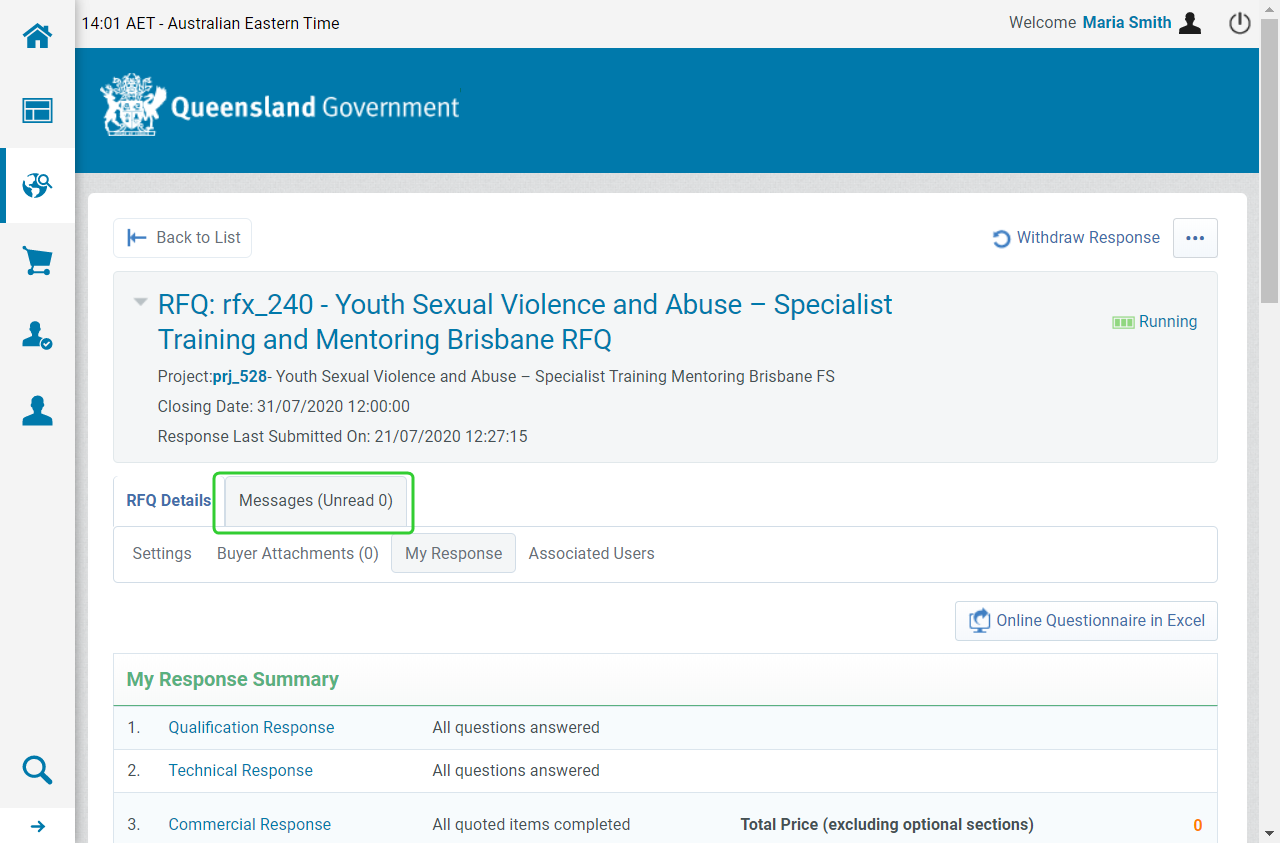Viewport: 1280px width, 843px height.
Task: Open the Home icon in sidebar
Action: click(37, 37)
